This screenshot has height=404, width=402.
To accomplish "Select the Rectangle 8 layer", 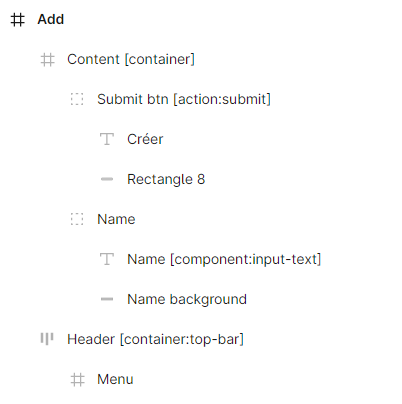I will [166, 179].
